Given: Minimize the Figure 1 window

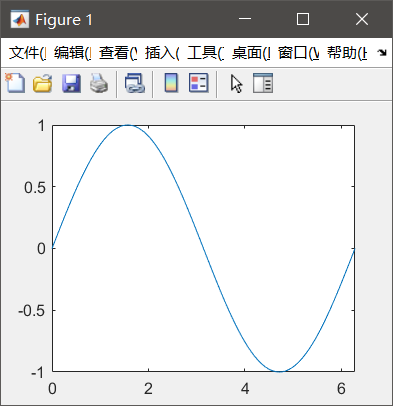Looking at the screenshot, I should [245, 19].
